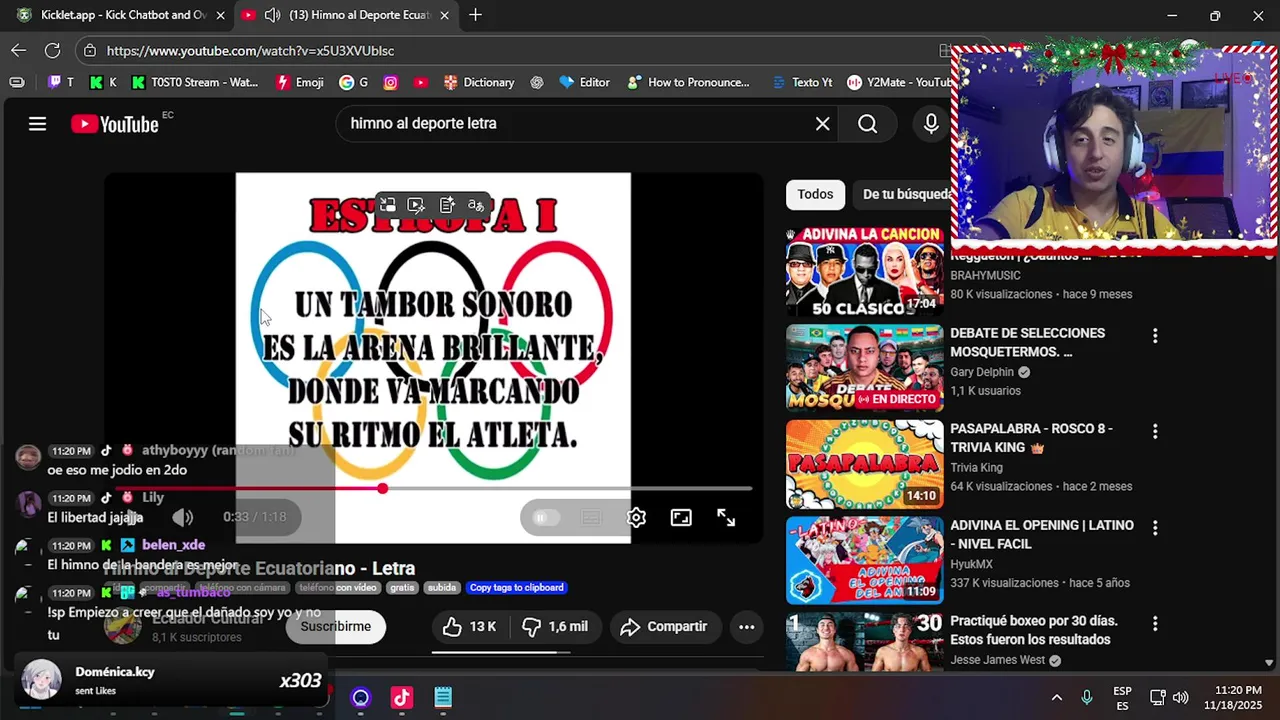Mute the video with the volume icon
This screenshot has height=720, width=1280.
(x=182, y=517)
